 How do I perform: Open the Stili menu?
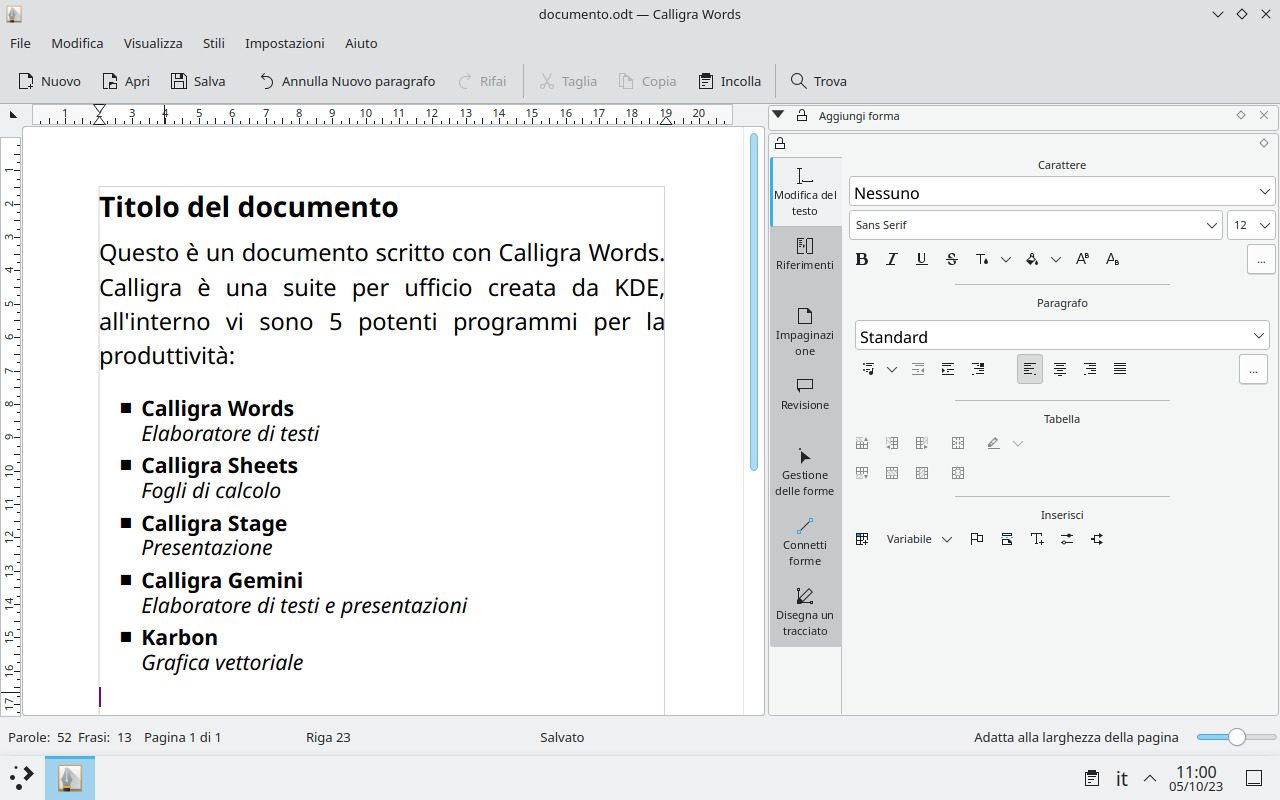pos(214,43)
